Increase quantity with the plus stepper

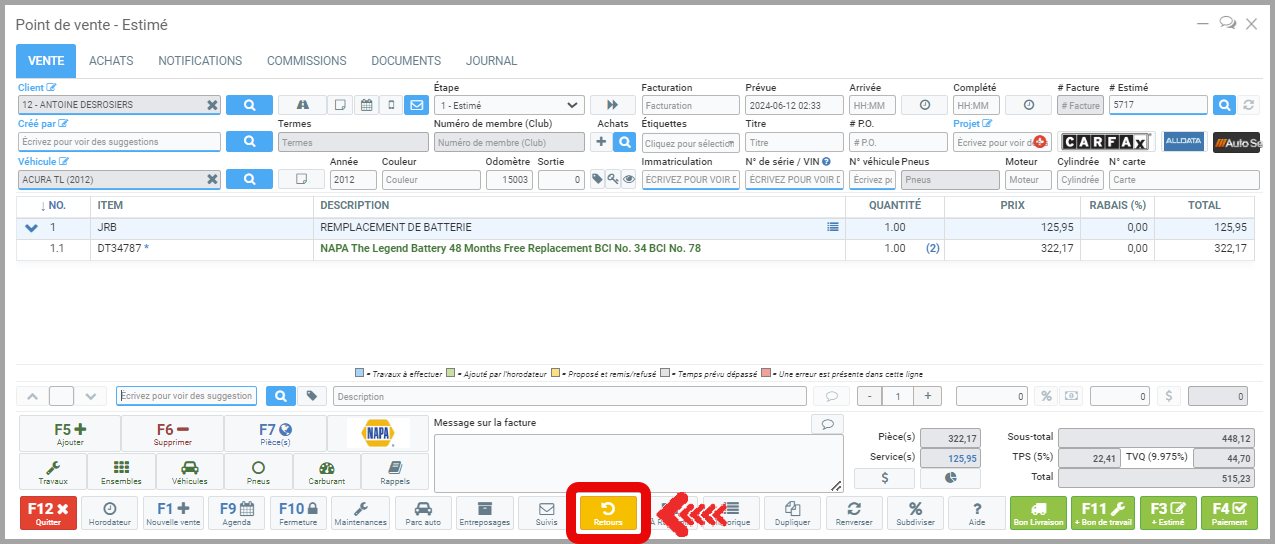click(927, 396)
